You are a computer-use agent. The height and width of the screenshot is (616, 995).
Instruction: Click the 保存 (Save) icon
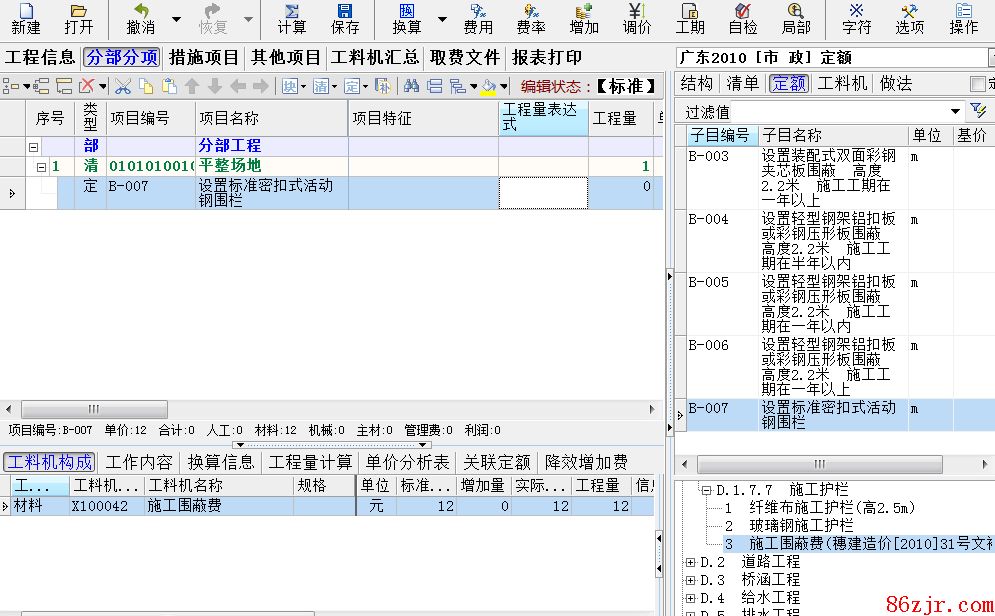(x=344, y=18)
